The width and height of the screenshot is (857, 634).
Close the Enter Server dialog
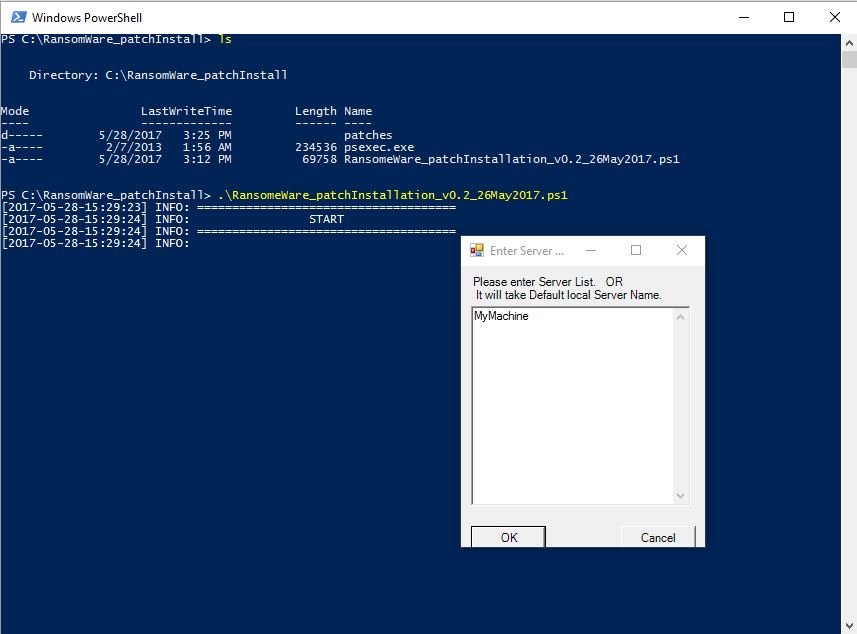pos(682,250)
